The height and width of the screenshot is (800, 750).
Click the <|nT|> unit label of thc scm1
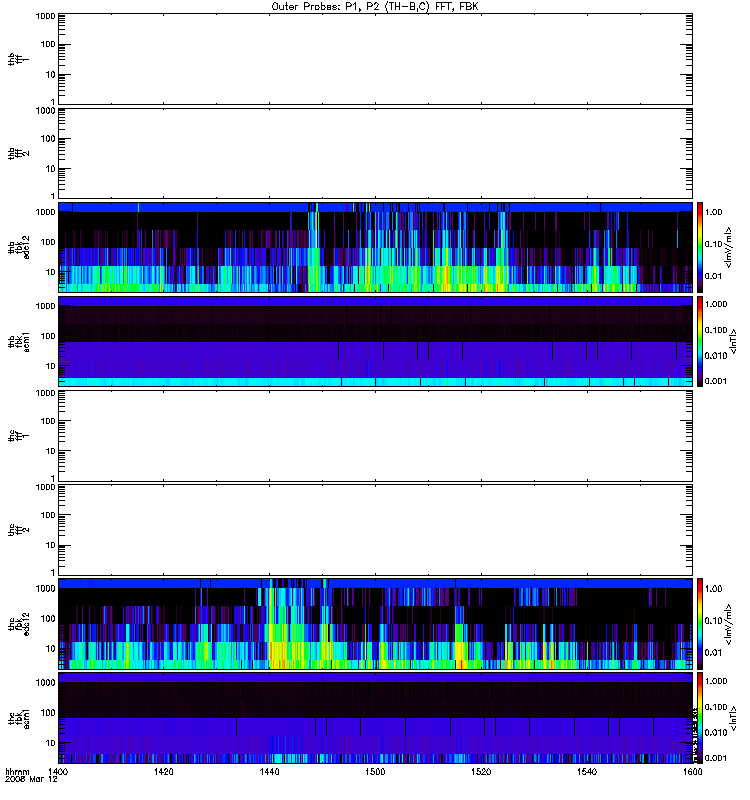pyautogui.click(x=733, y=718)
